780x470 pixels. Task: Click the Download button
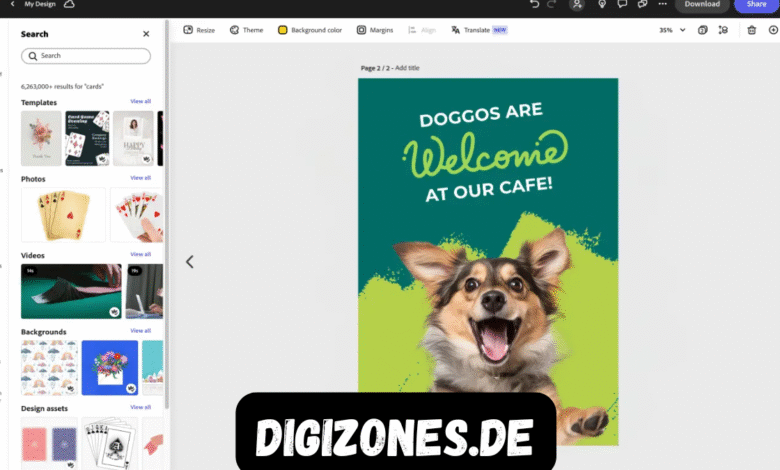701,5
